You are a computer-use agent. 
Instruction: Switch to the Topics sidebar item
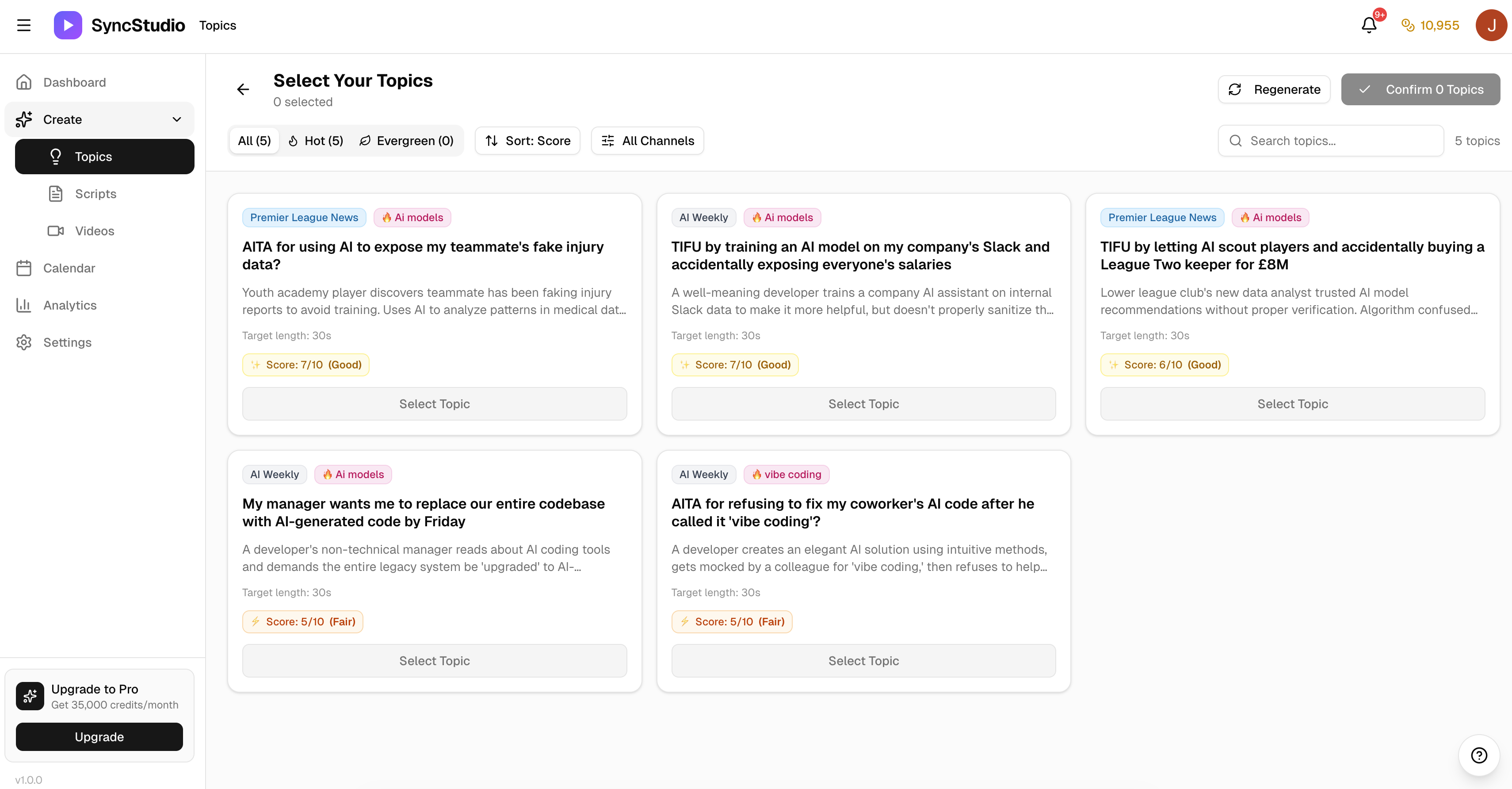tap(93, 156)
